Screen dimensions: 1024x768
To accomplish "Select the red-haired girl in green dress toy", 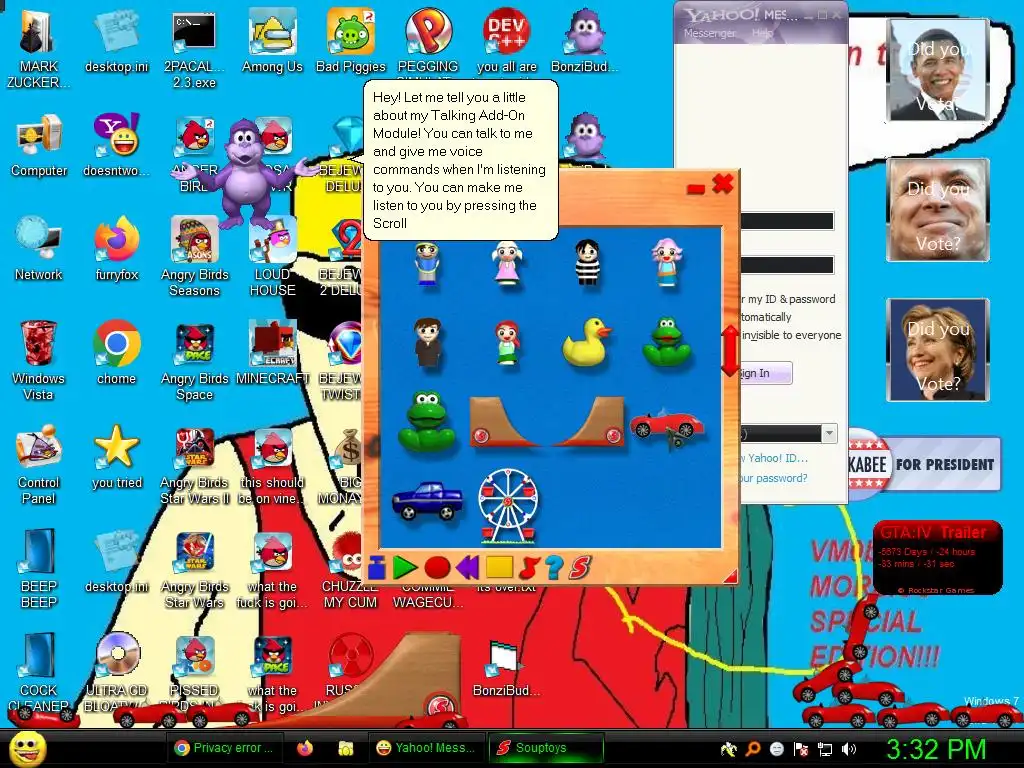I will (507, 342).
